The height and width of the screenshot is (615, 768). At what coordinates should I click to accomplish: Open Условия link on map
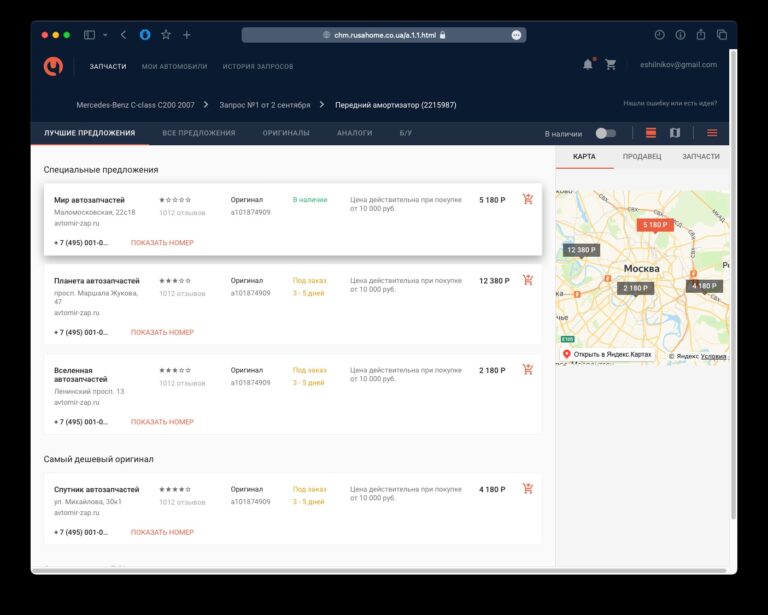point(713,356)
